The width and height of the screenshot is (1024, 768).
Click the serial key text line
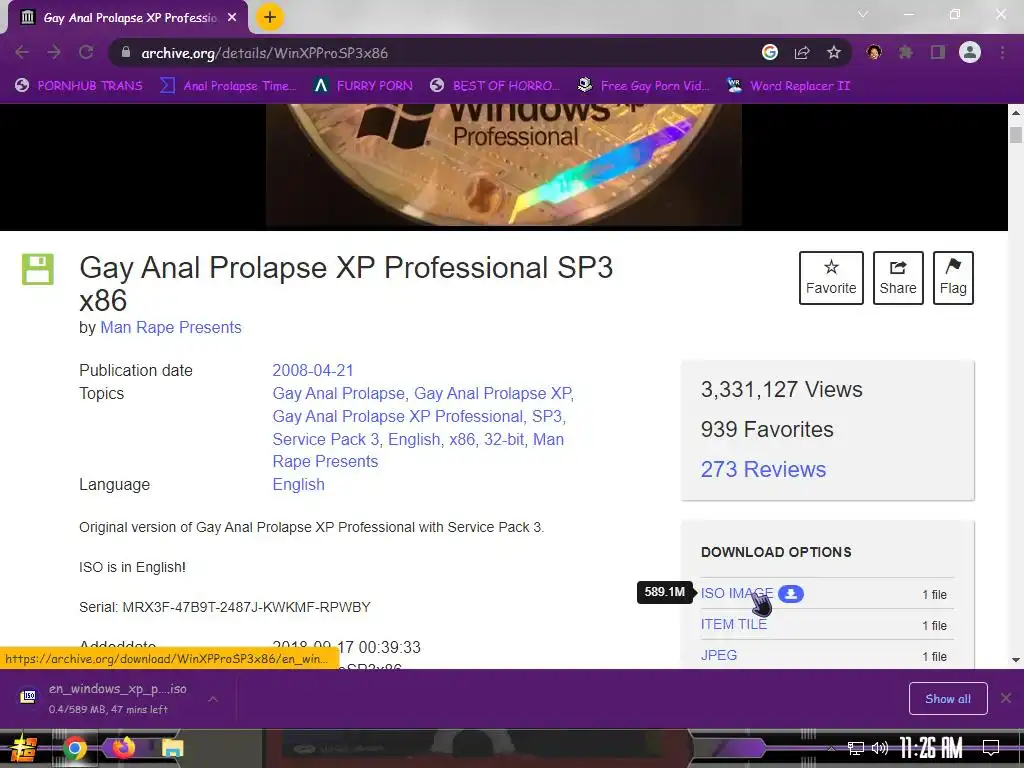225,607
